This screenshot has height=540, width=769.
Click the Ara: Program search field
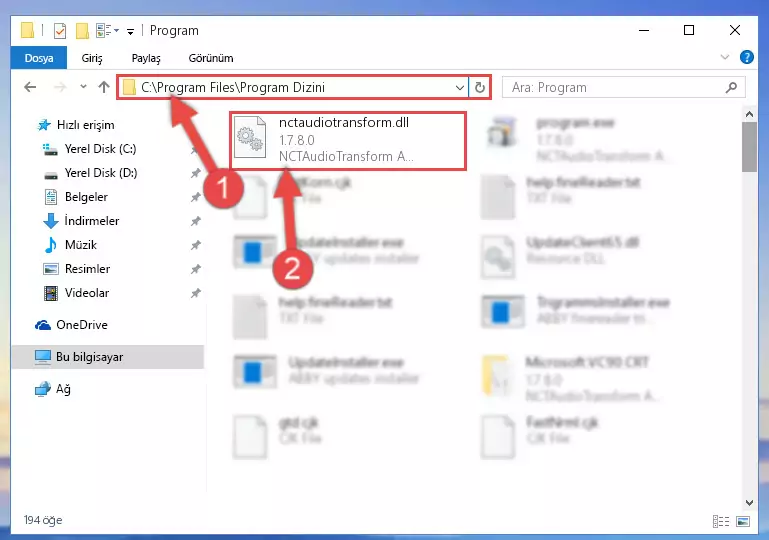coord(623,87)
